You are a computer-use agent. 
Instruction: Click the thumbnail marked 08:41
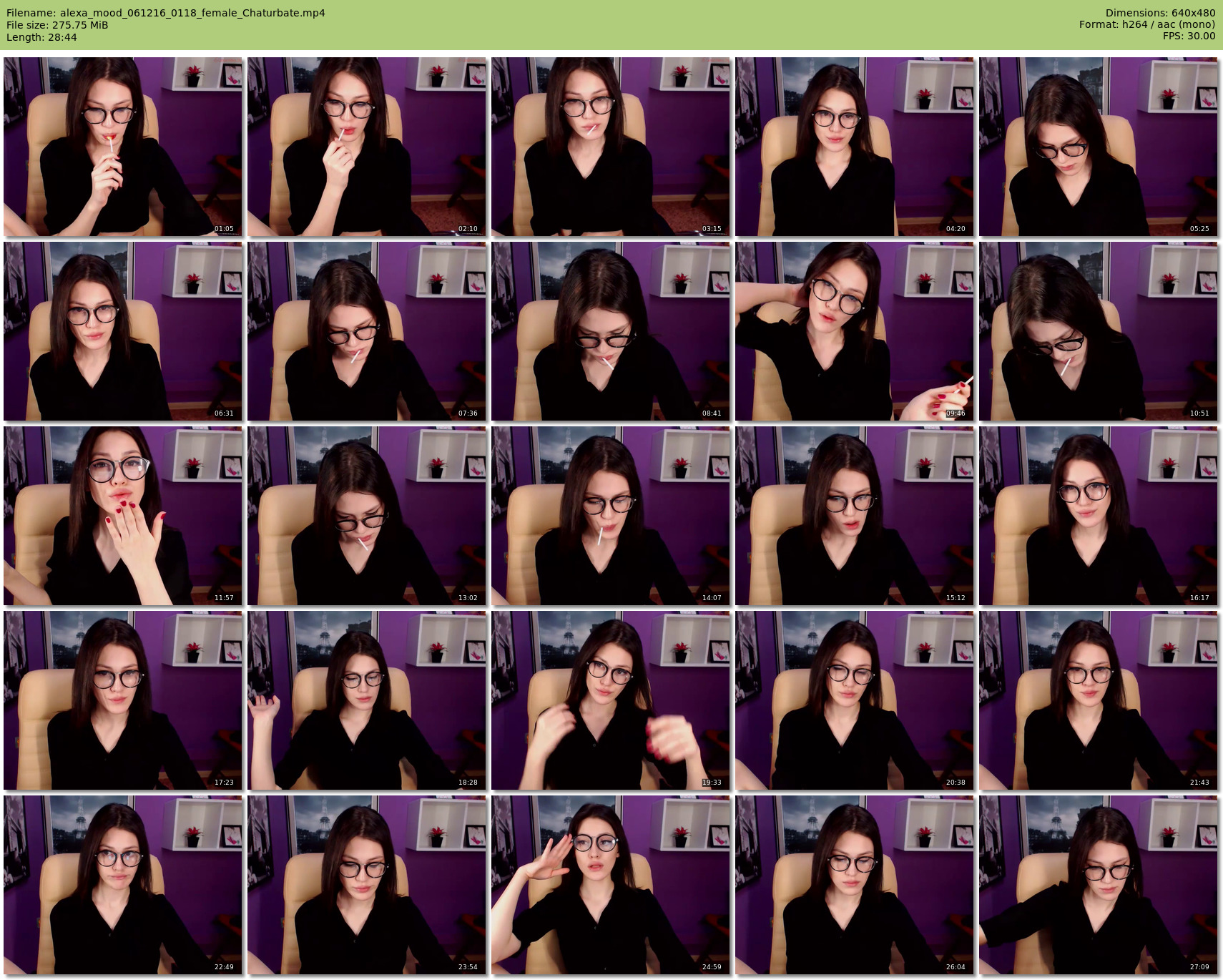click(x=611, y=331)
